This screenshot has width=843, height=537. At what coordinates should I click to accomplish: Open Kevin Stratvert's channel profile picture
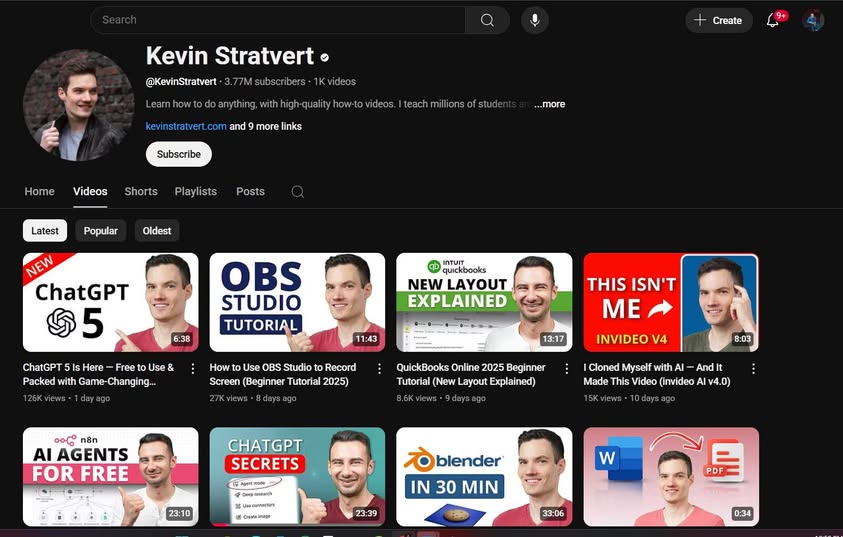coord(78,105)
